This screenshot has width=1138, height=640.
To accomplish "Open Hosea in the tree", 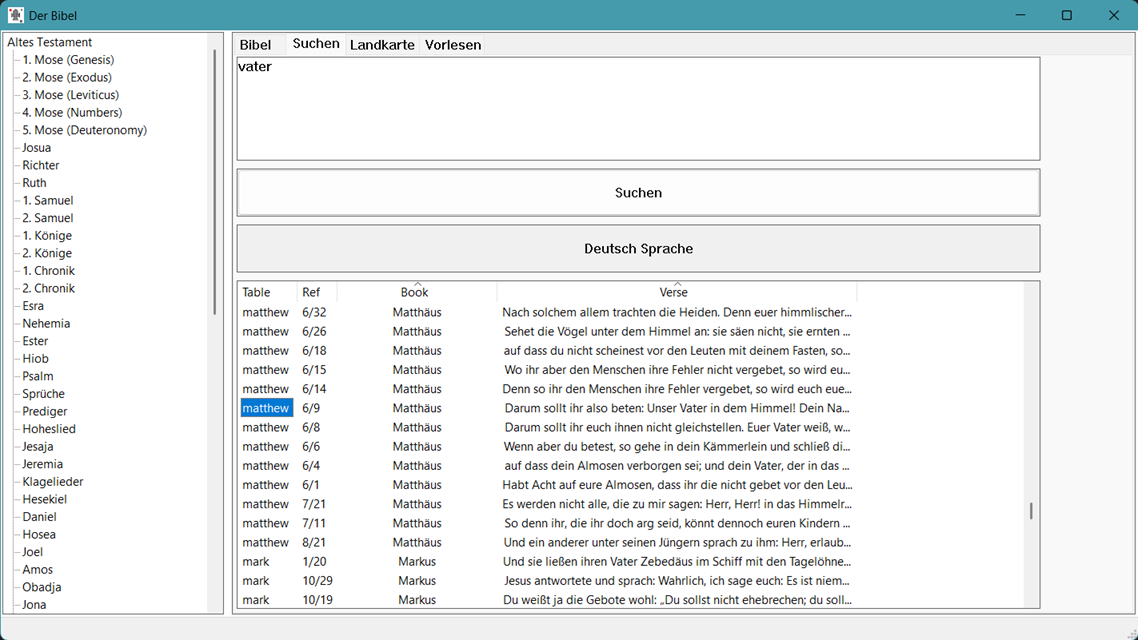I will click(x=38, y=535).
